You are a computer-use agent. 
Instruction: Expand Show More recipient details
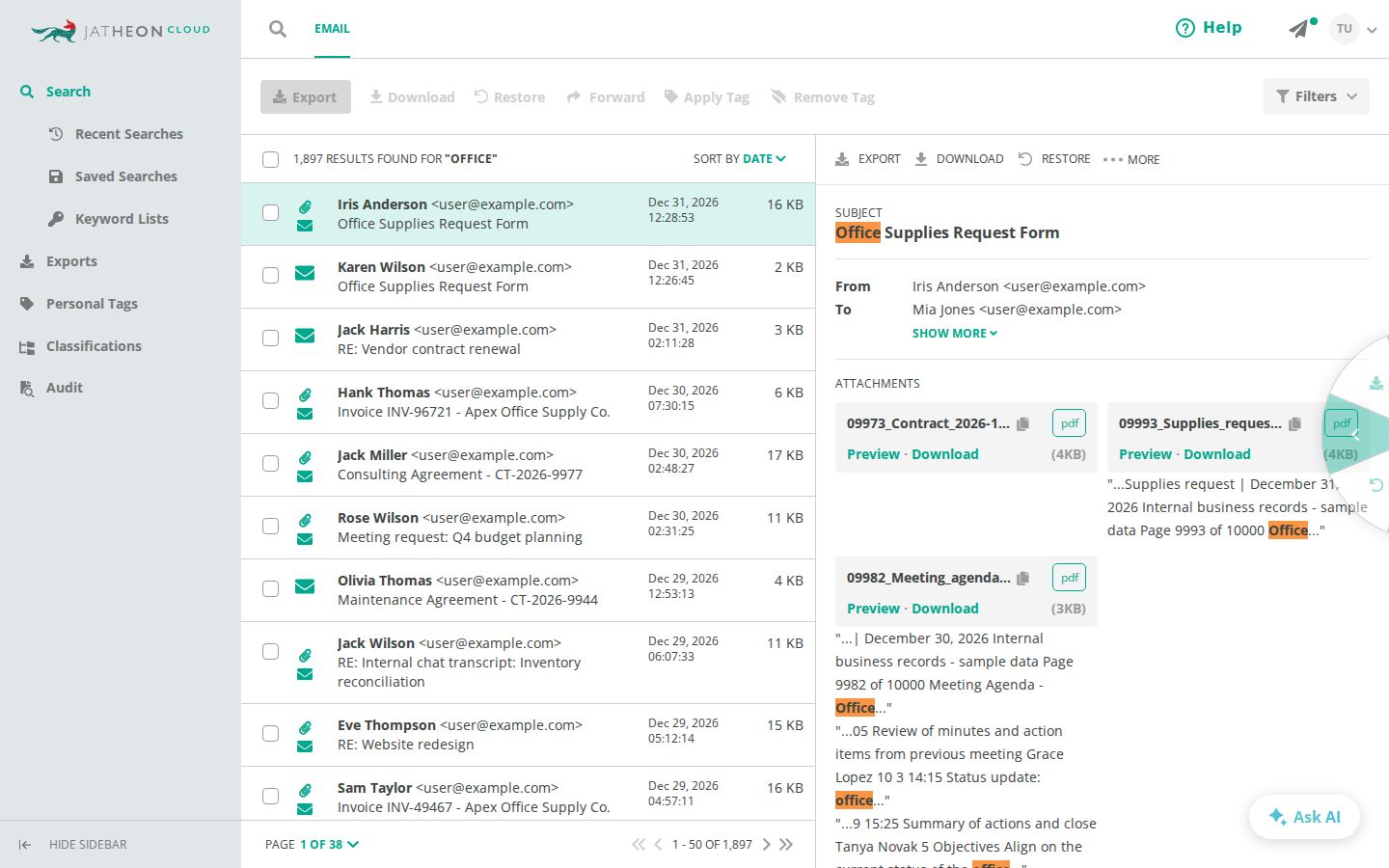955,333
